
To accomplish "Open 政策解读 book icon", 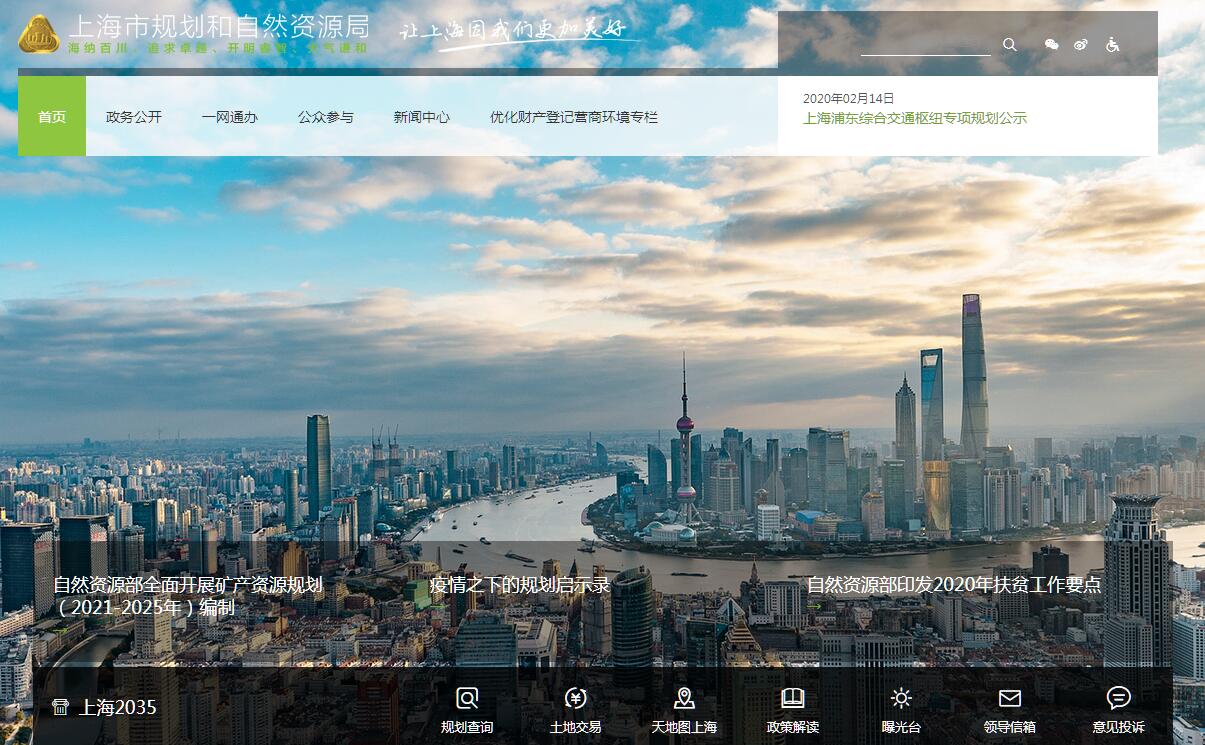I will pos(793,698).
